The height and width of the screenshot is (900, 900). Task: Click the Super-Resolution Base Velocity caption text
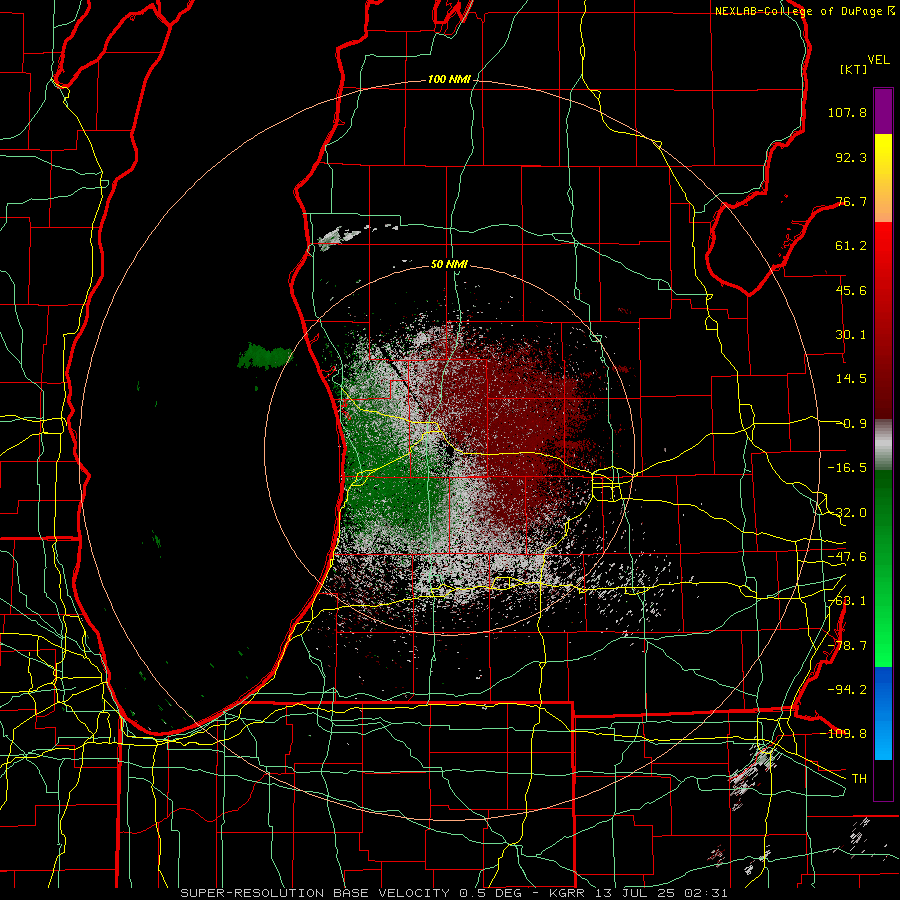tap(453, 893)
